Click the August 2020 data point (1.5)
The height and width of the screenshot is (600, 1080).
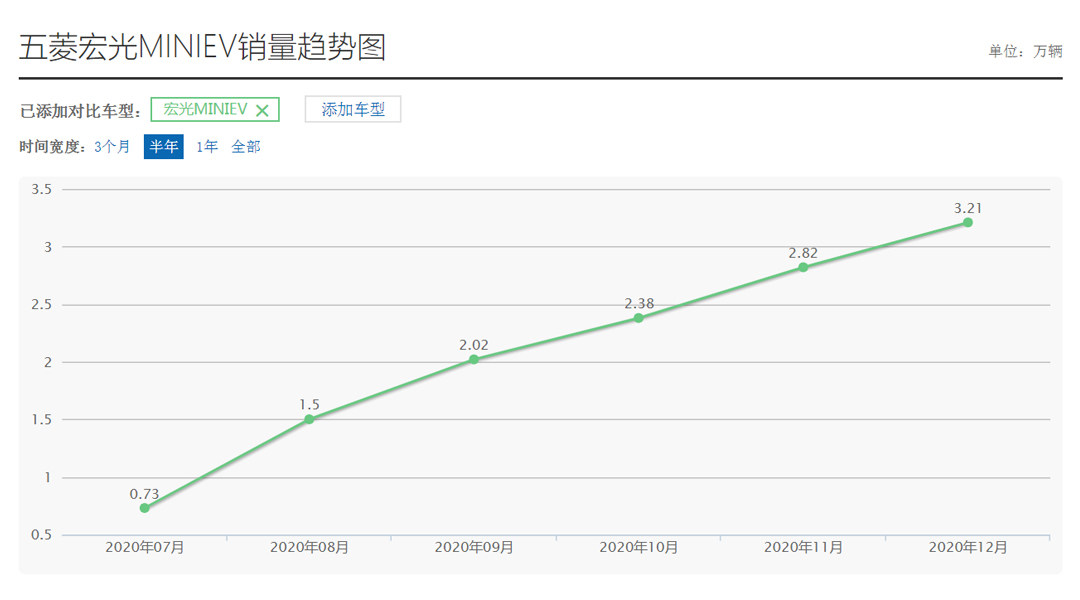coord(309,419)
